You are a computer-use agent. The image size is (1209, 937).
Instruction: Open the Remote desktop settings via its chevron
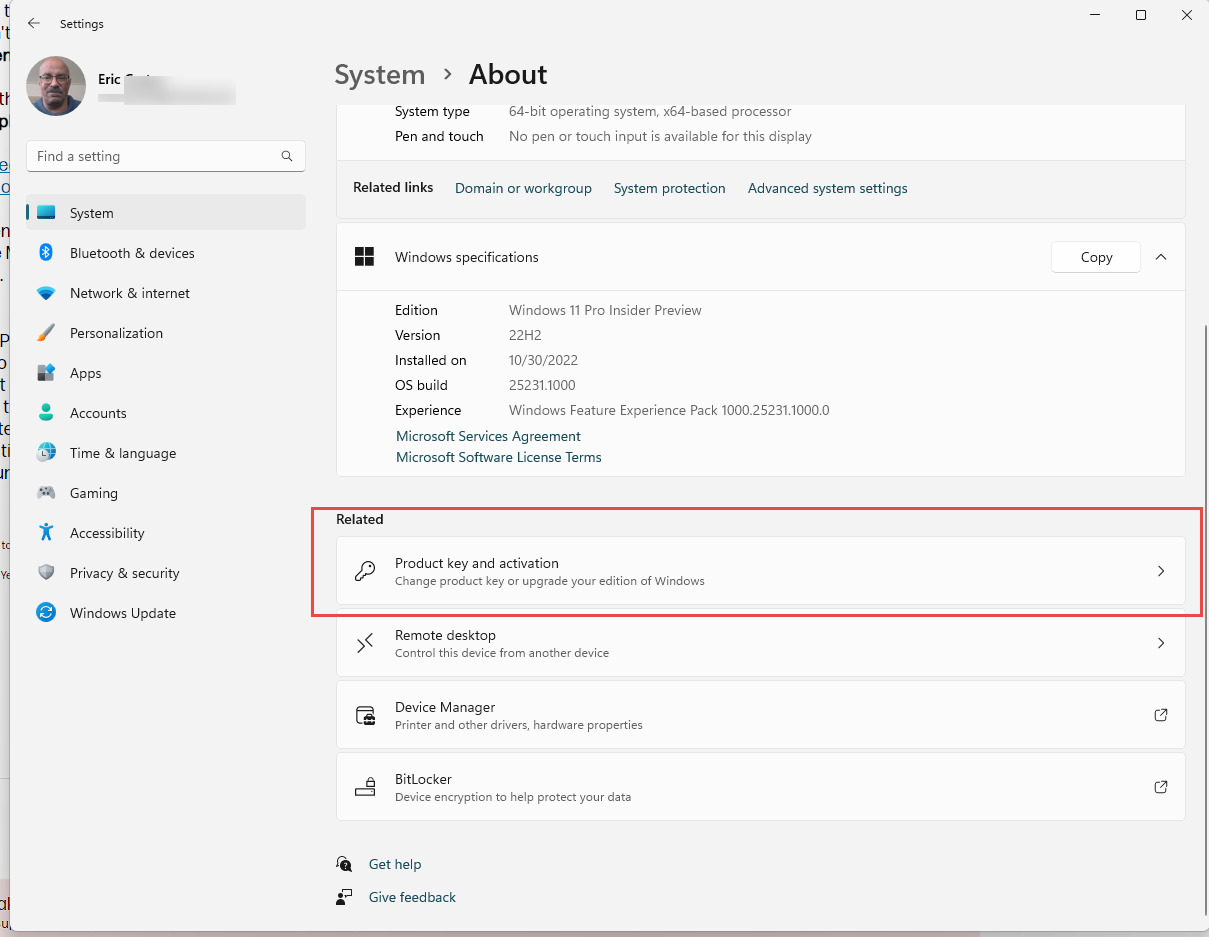[1160, 643]
